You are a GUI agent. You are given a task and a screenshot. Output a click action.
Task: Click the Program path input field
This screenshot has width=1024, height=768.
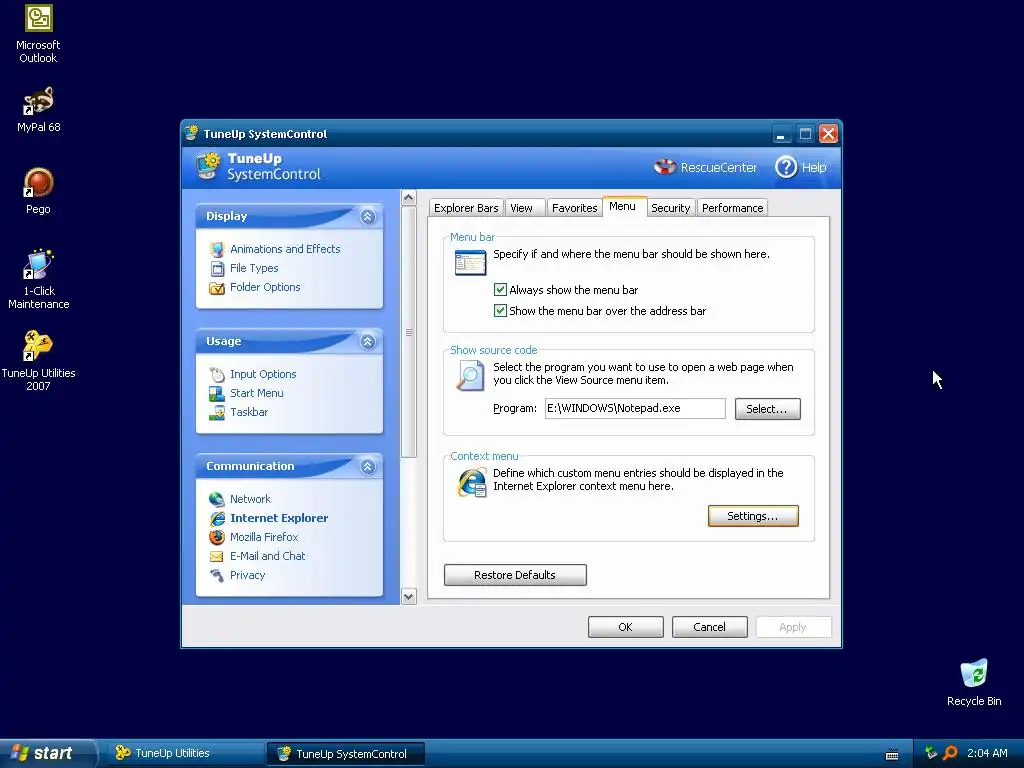point(635,409)
